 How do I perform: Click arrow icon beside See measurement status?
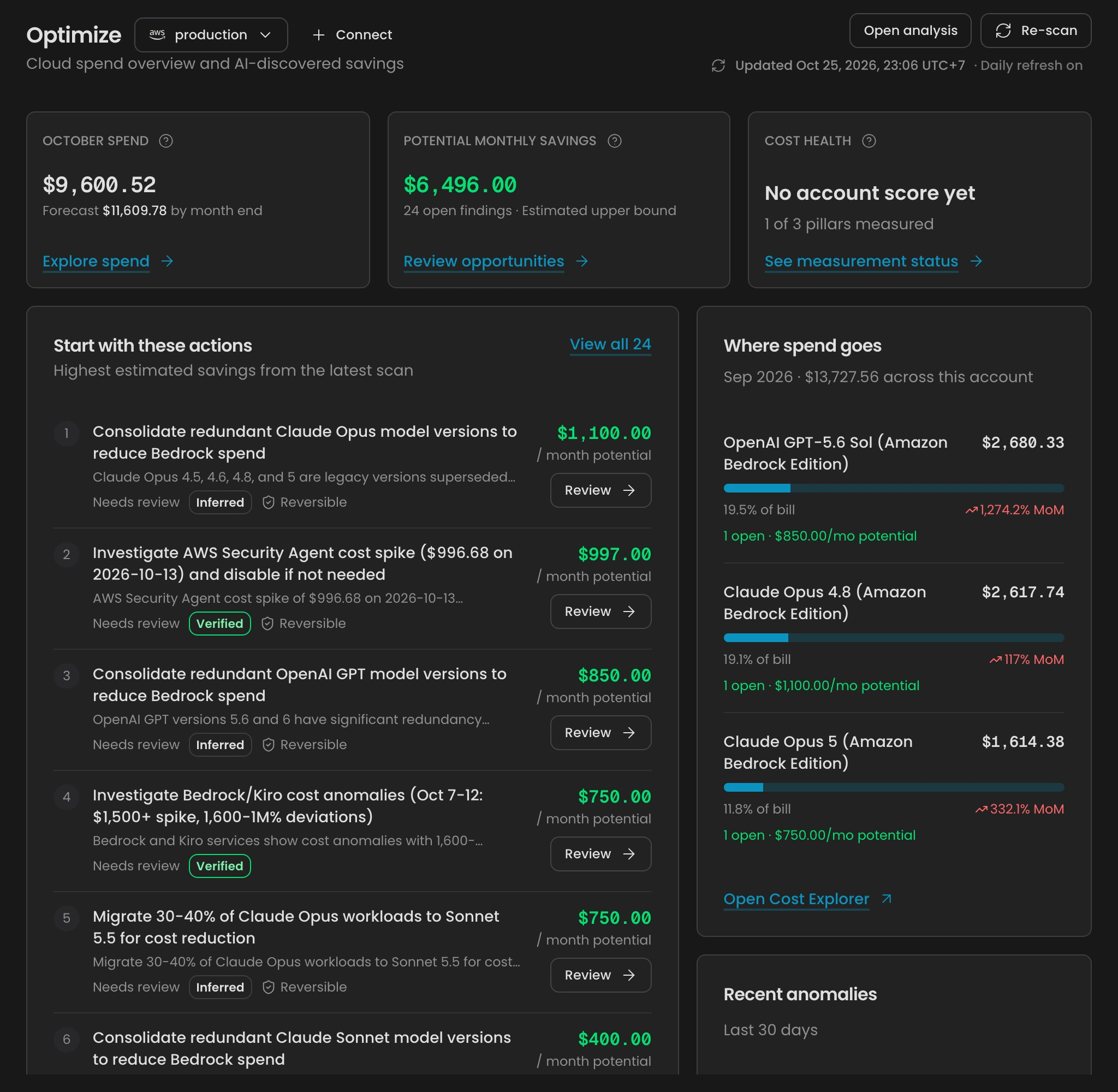976,261
